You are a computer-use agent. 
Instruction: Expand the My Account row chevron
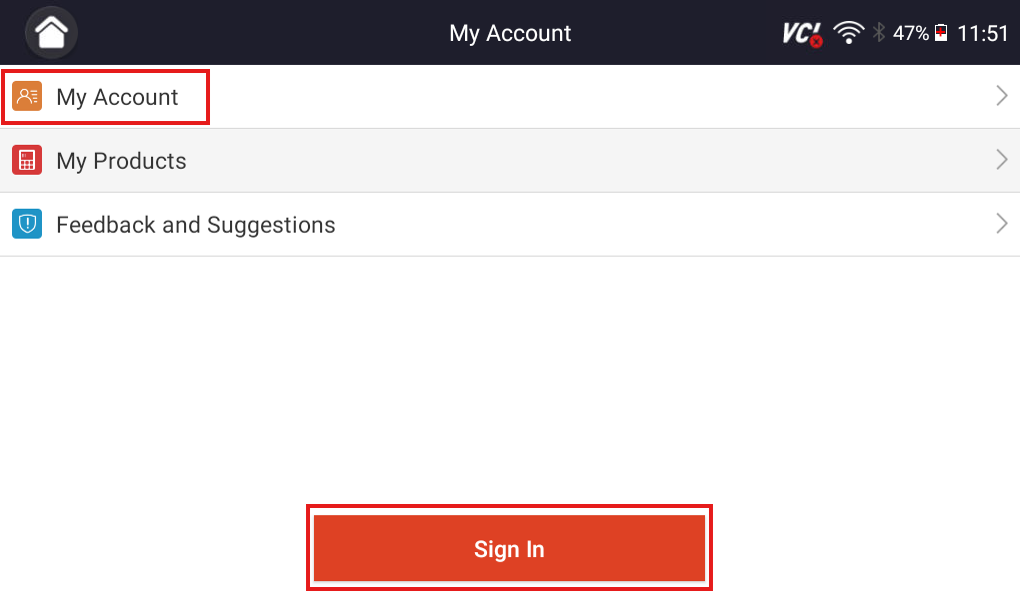pos(1001,96)
